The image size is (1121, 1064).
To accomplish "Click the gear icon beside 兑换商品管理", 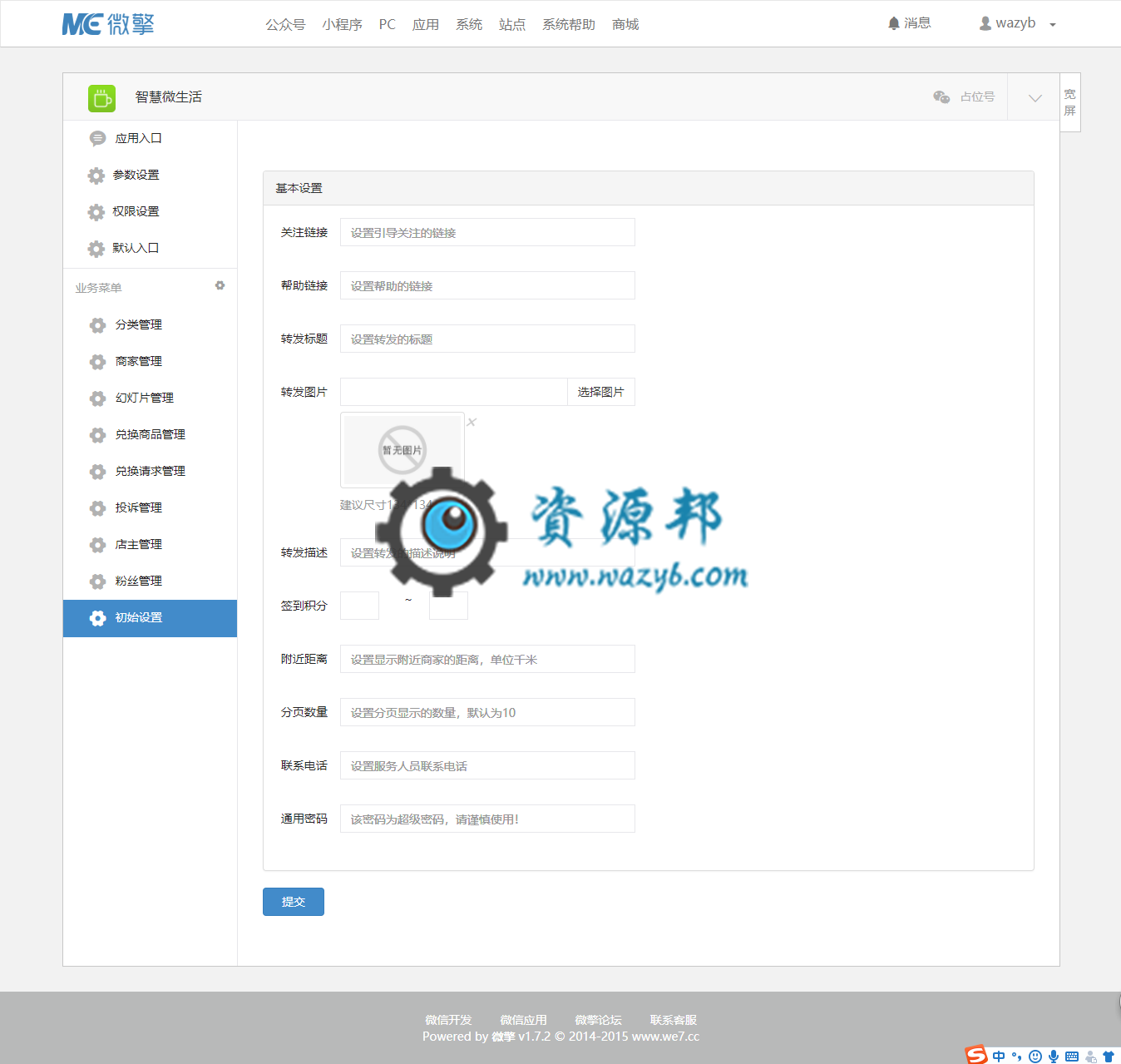I will click(x=97, y=435).
